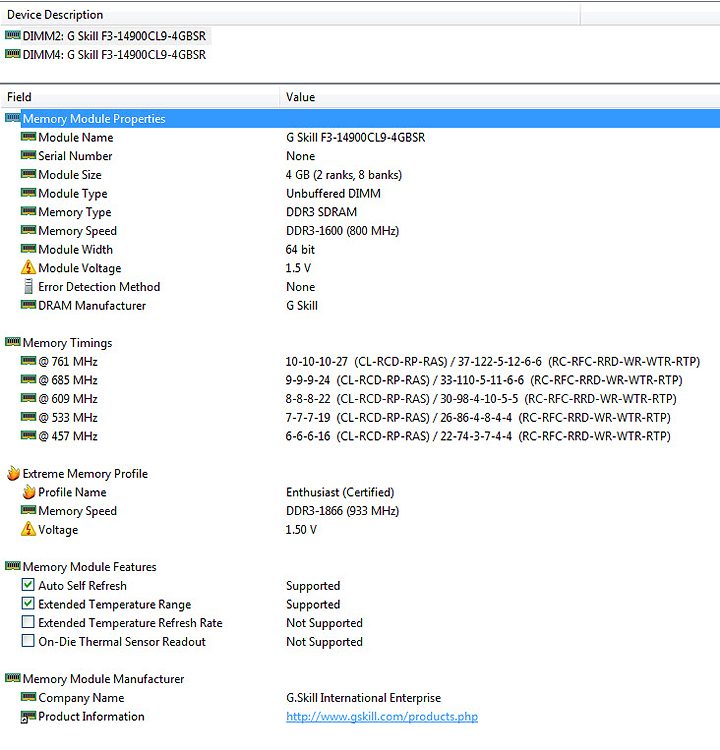This screenshot has width=720, height=750.
Task: Select the Extreme Memory Profile group label
Action: coord(85,474)
